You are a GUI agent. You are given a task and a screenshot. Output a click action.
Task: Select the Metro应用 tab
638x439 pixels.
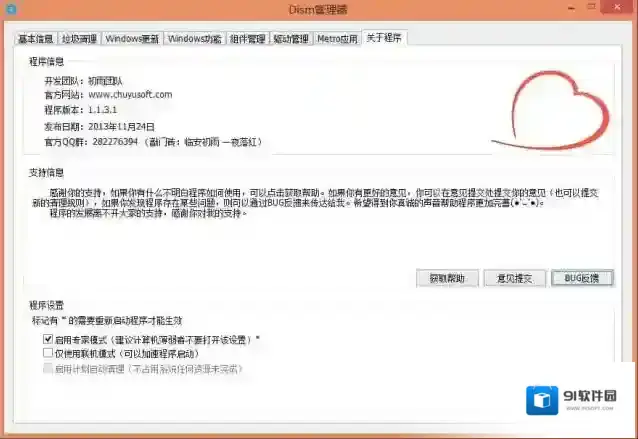click(x=337, y=39)
